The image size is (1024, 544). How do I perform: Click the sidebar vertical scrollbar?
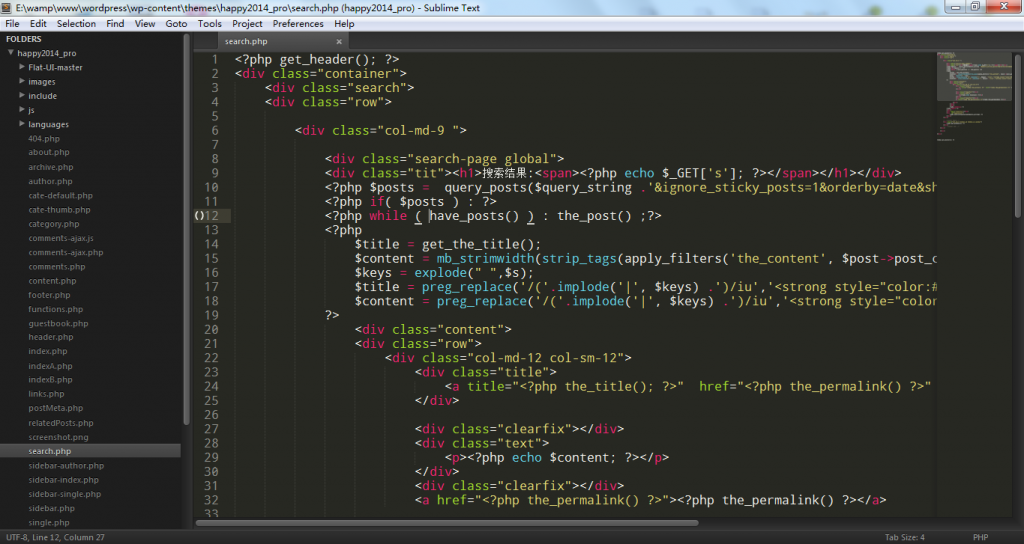coord(186,229)
